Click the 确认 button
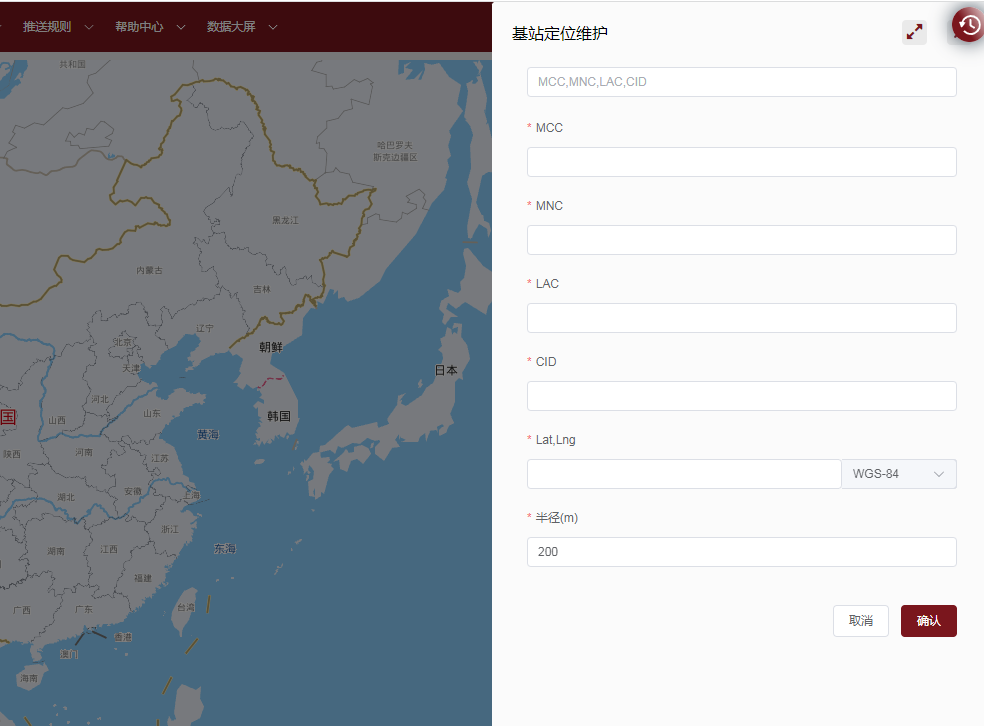Viewport: 984px width, 726px height. click(928, 621)
